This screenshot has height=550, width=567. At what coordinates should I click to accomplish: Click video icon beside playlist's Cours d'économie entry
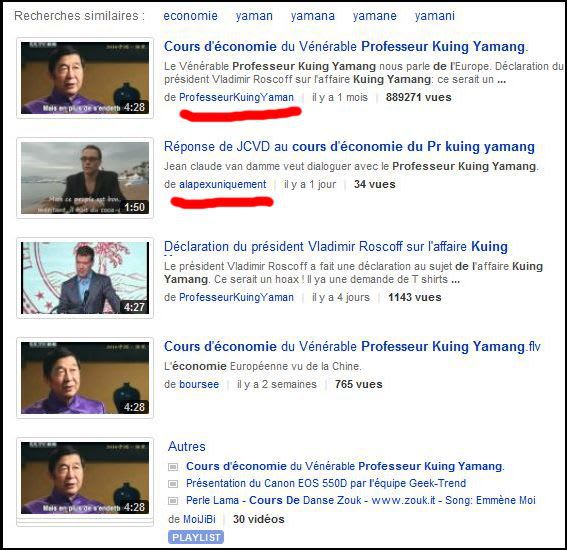173,467
